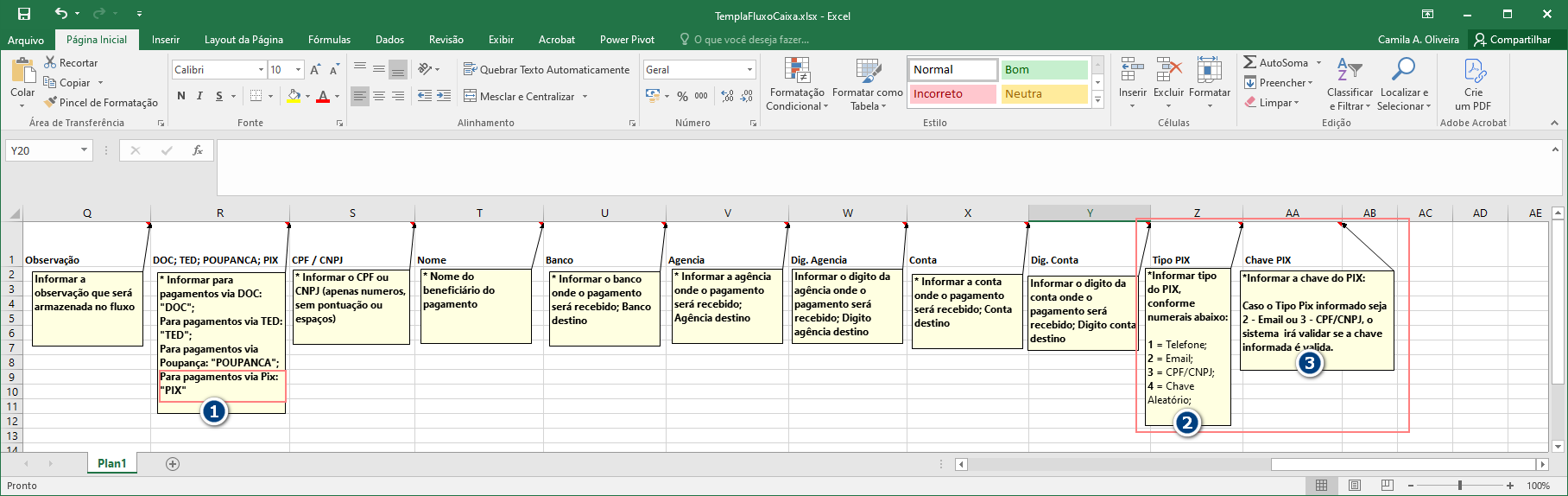Viewport: 1568px width, 496px height.
Task: Click the AutoSoma sigma icon
Action: tap(1249, 62)
